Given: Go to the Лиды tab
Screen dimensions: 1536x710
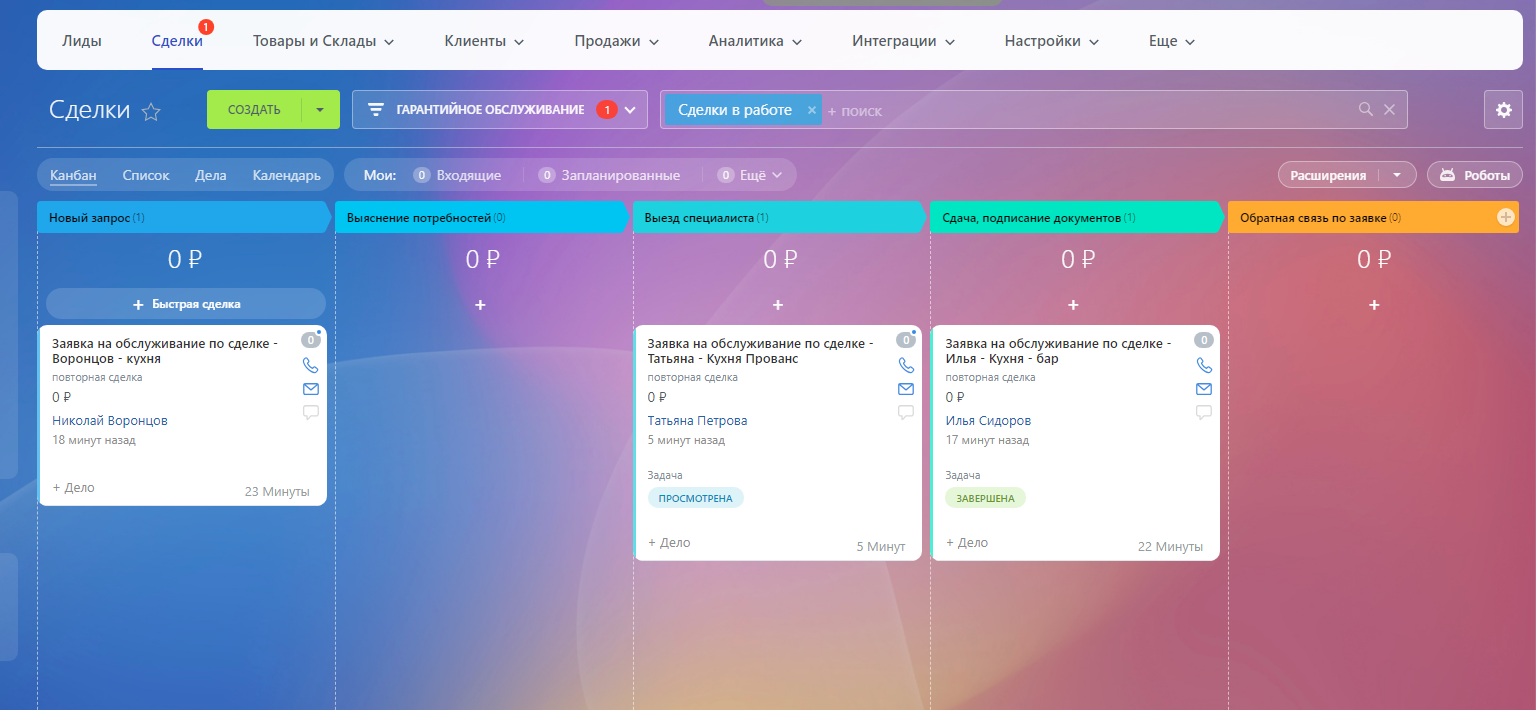Looking at the screenshot, I should click(x=82, y=41).
